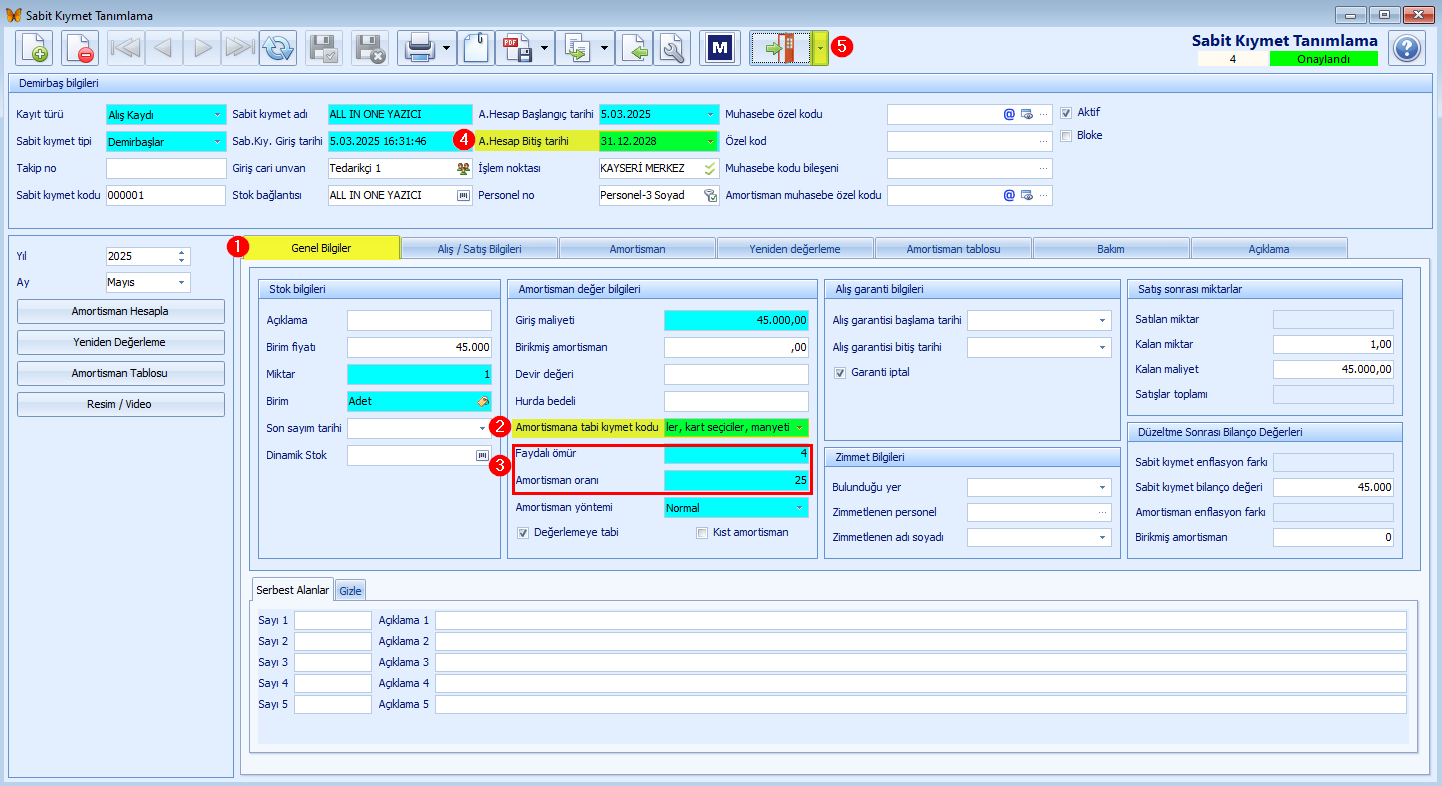Click the unit picker icon in Birim field

483,401
